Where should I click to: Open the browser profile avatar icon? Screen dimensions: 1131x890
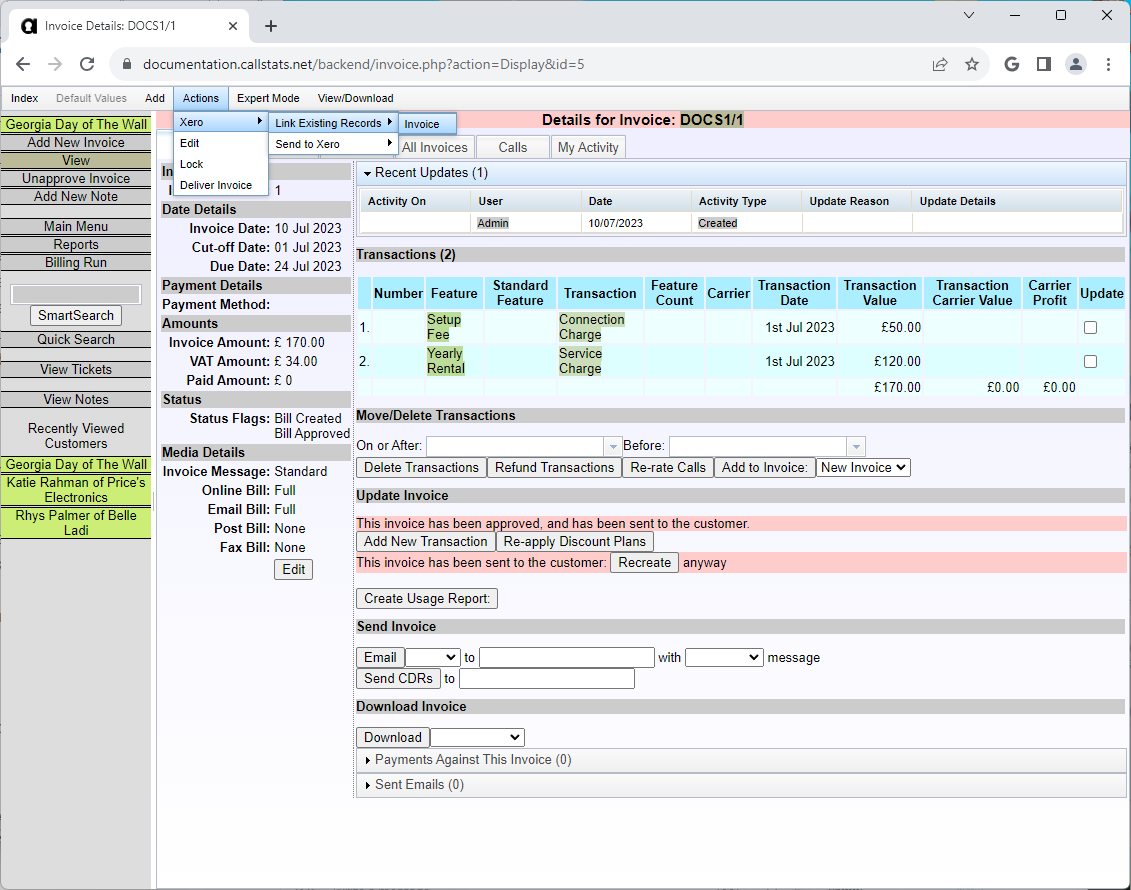(1075, 64)
